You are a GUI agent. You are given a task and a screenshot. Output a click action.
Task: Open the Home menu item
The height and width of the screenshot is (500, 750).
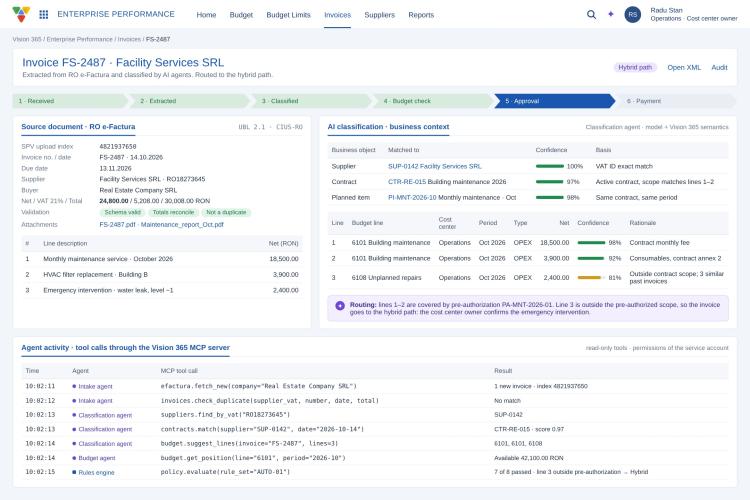point(206,15)
